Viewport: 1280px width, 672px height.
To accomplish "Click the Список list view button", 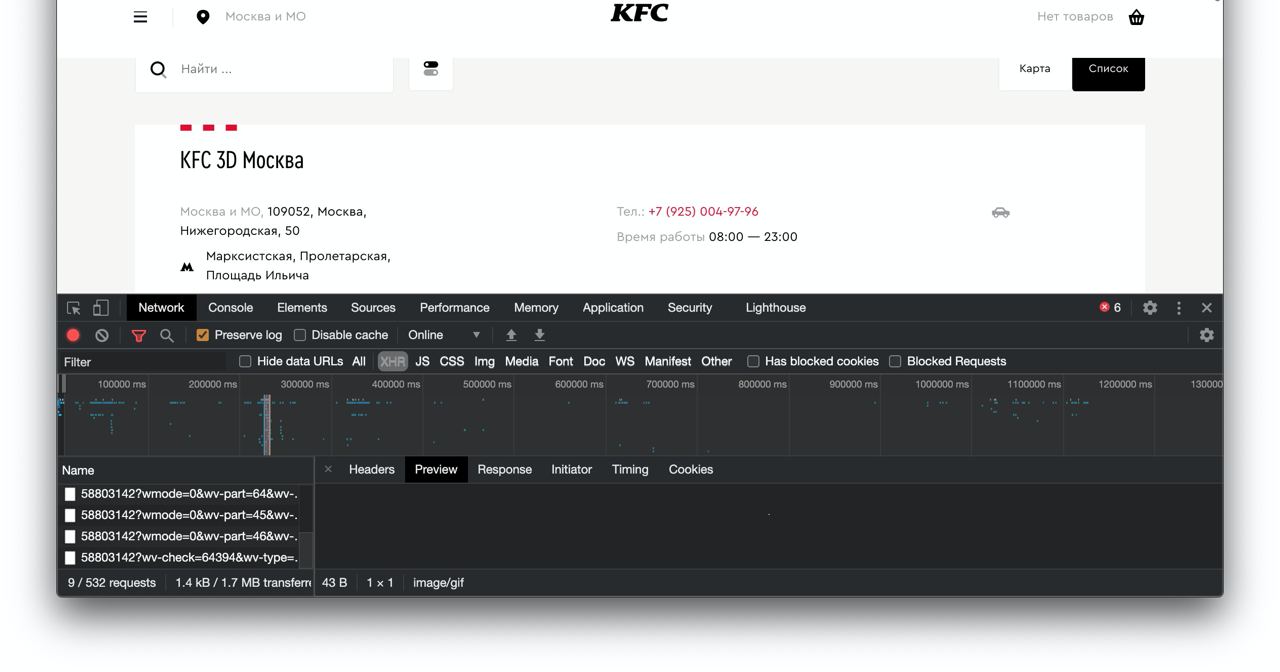I will (x=1108, y=69).
